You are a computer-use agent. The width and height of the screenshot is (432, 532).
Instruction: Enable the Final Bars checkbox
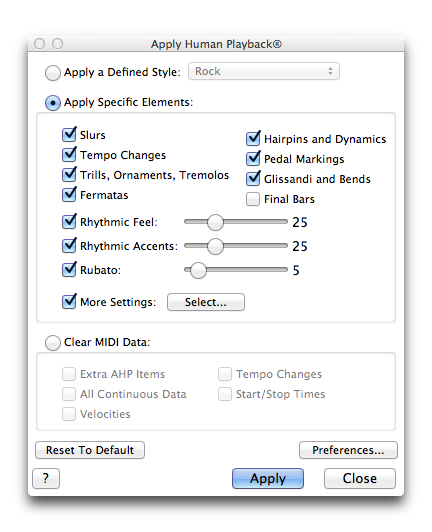[x=253, y=199]
